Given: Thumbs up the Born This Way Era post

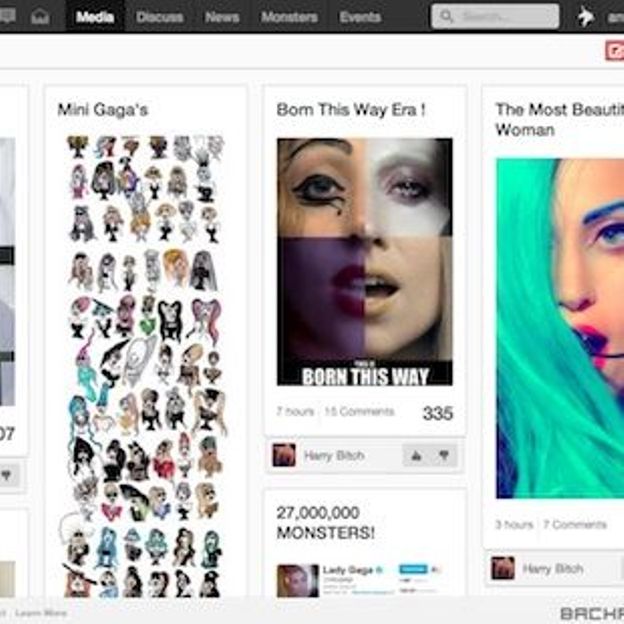Looking at the screenshot, I should point(416,455).
